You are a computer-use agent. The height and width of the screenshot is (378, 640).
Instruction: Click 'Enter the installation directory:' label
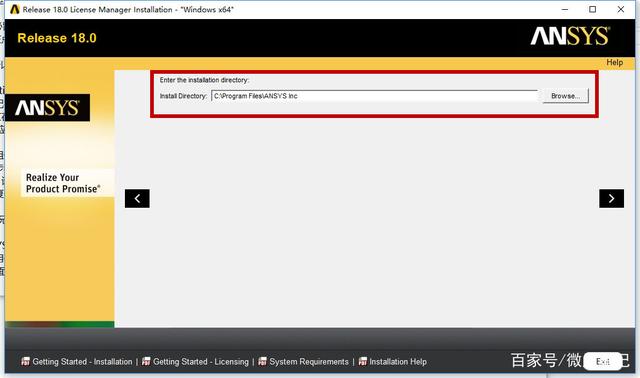coord(204,80)
